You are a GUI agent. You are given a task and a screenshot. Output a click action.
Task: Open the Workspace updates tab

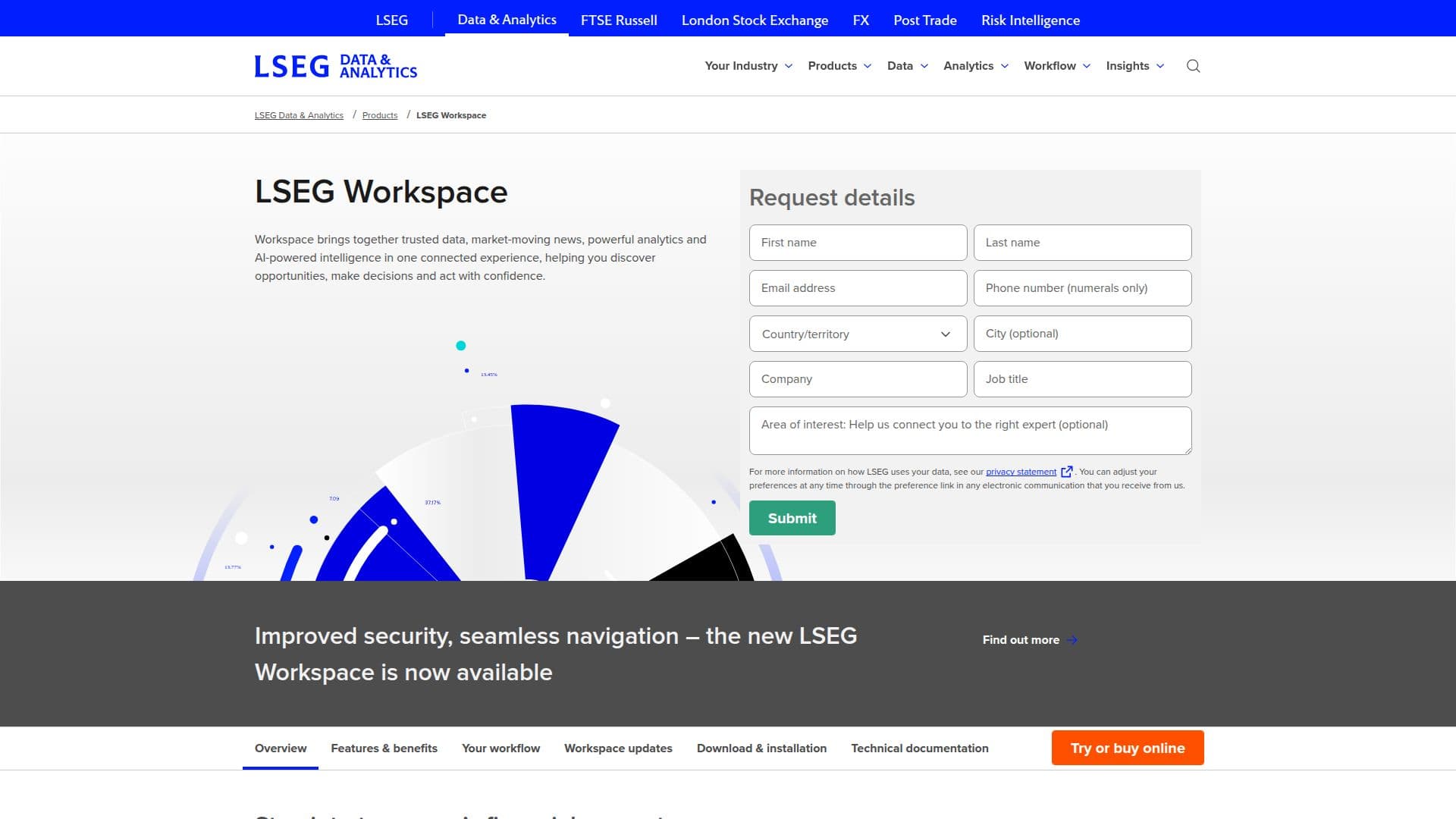click(x=618, y=748)
